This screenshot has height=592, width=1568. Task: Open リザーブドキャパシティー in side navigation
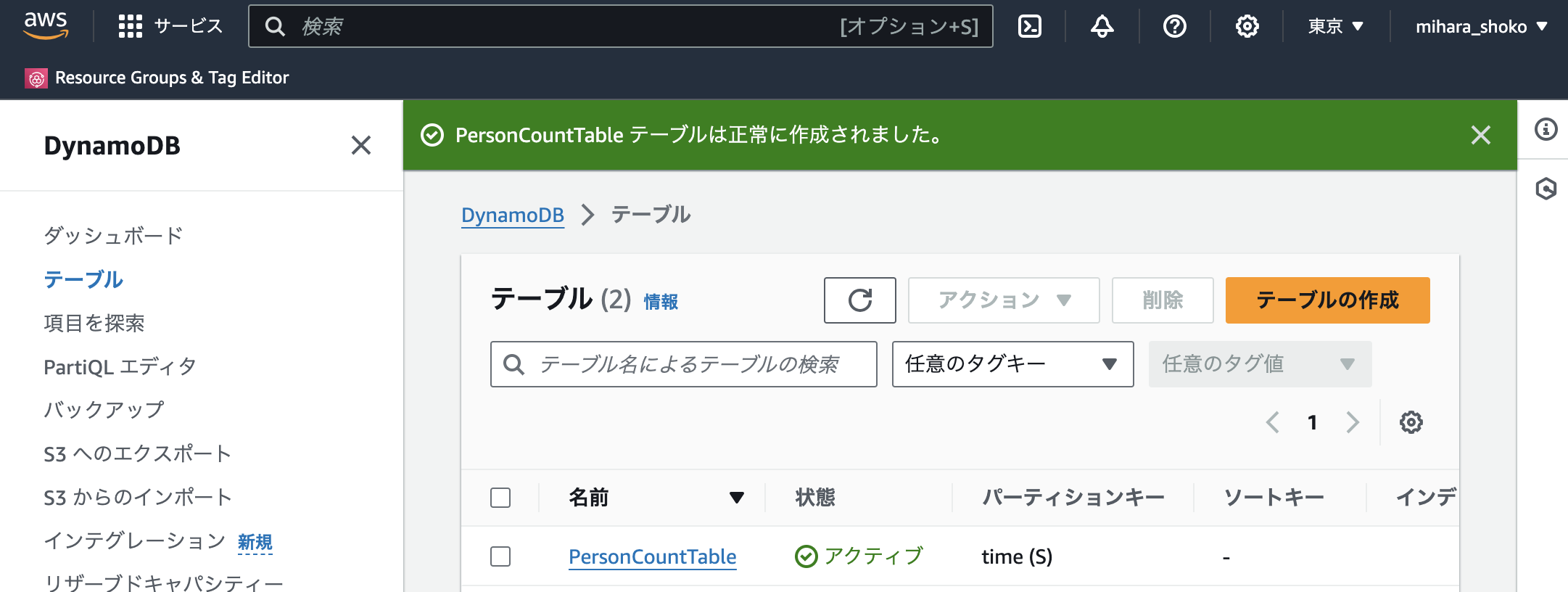tap(163, 583)
